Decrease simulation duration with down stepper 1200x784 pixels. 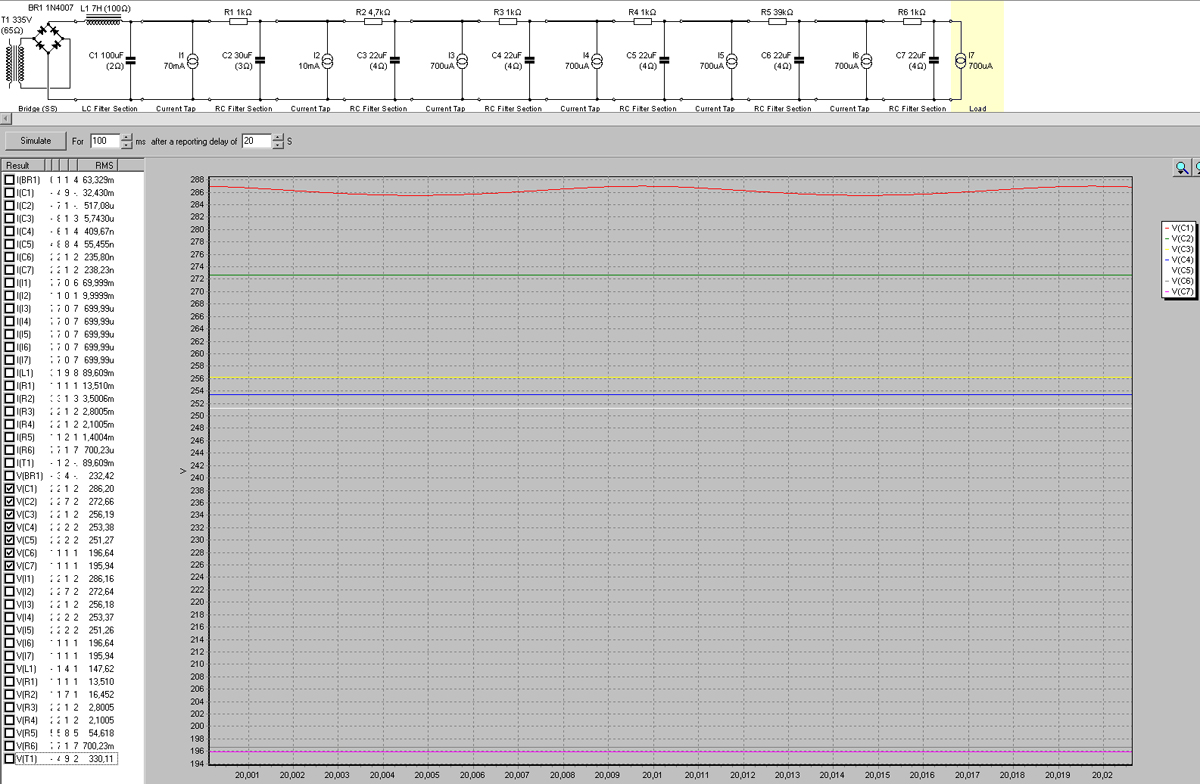coord(126,145)
